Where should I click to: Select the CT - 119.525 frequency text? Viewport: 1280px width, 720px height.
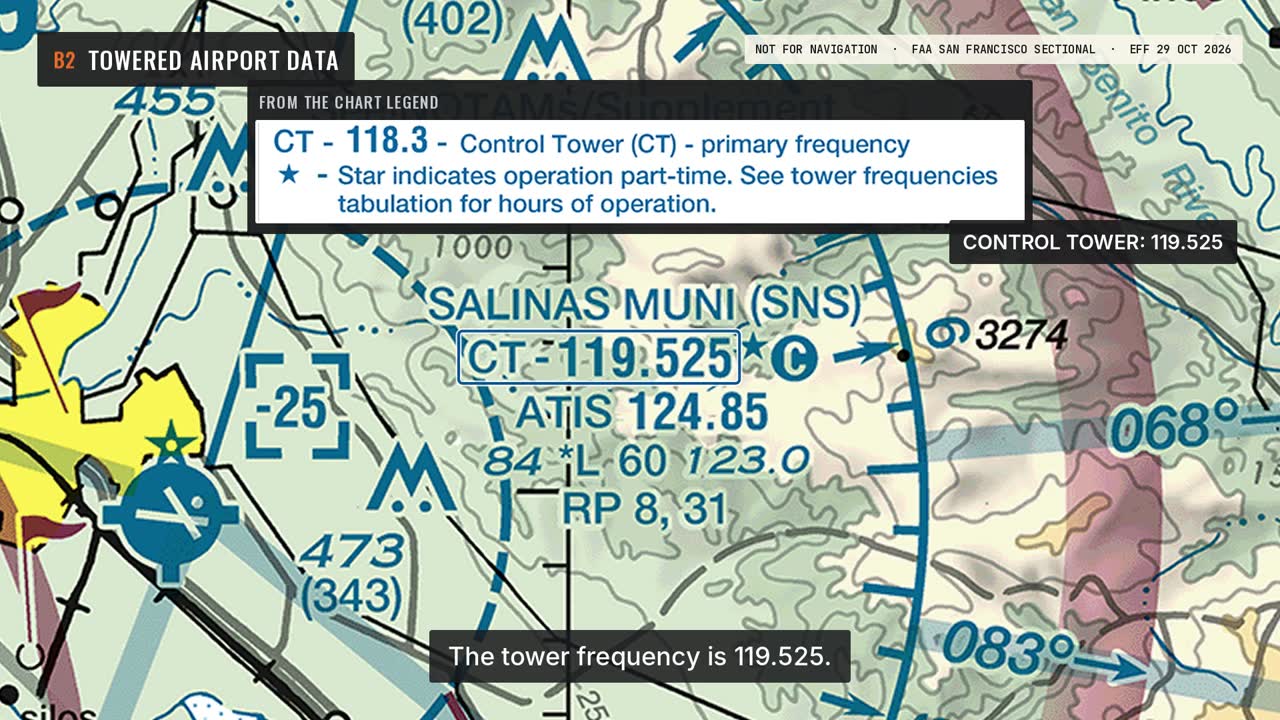599,357
